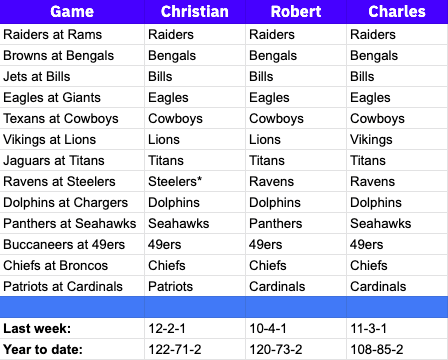The height and width of the screenshot is (360, 448).
Task: Click Robert's Ravens pick cell
Action: [x=296, y=181]
